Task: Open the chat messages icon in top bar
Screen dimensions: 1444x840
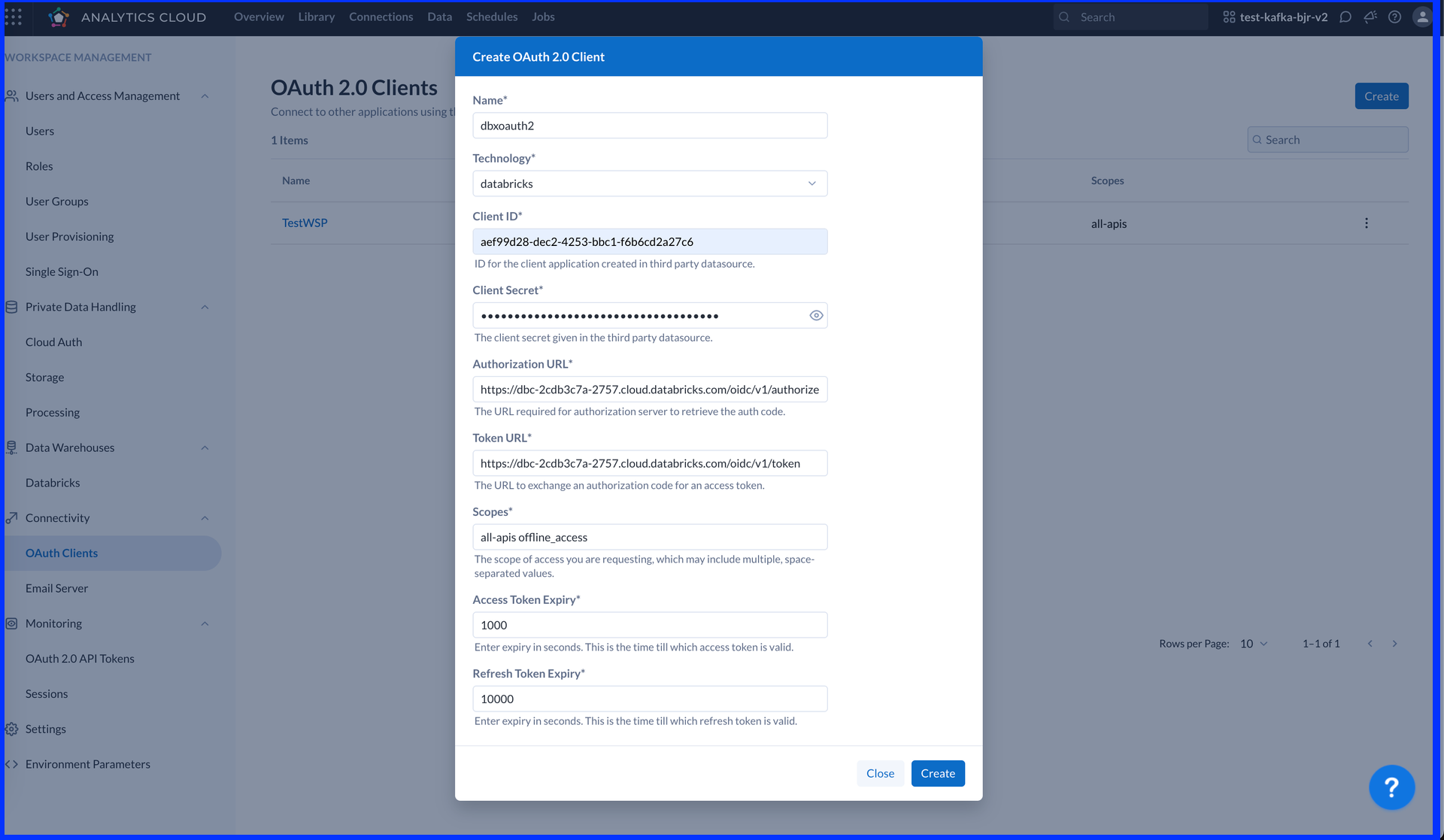Action: click(1345, 17)
